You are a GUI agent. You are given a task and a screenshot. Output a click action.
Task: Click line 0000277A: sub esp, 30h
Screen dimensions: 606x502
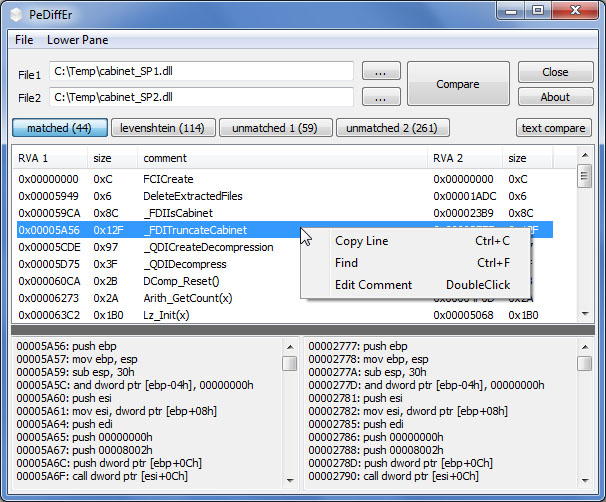click(367, 372)
